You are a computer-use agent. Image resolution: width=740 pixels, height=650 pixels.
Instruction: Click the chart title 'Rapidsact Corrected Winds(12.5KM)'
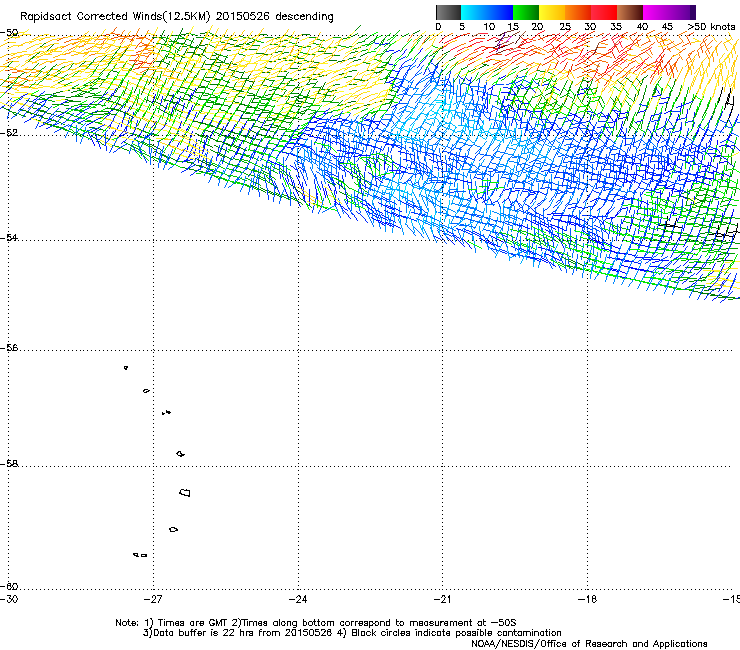pos(115,17)
